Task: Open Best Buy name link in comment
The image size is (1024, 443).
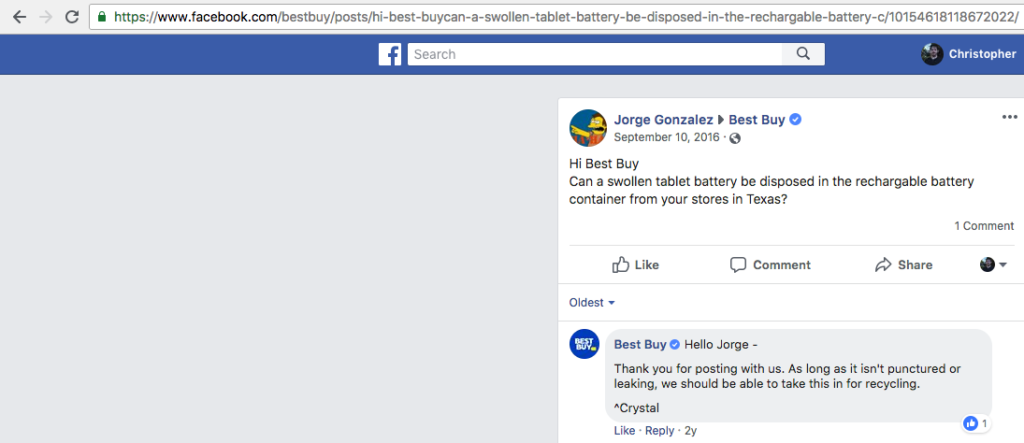Action: pyautogui.click(x=640, y=344)
